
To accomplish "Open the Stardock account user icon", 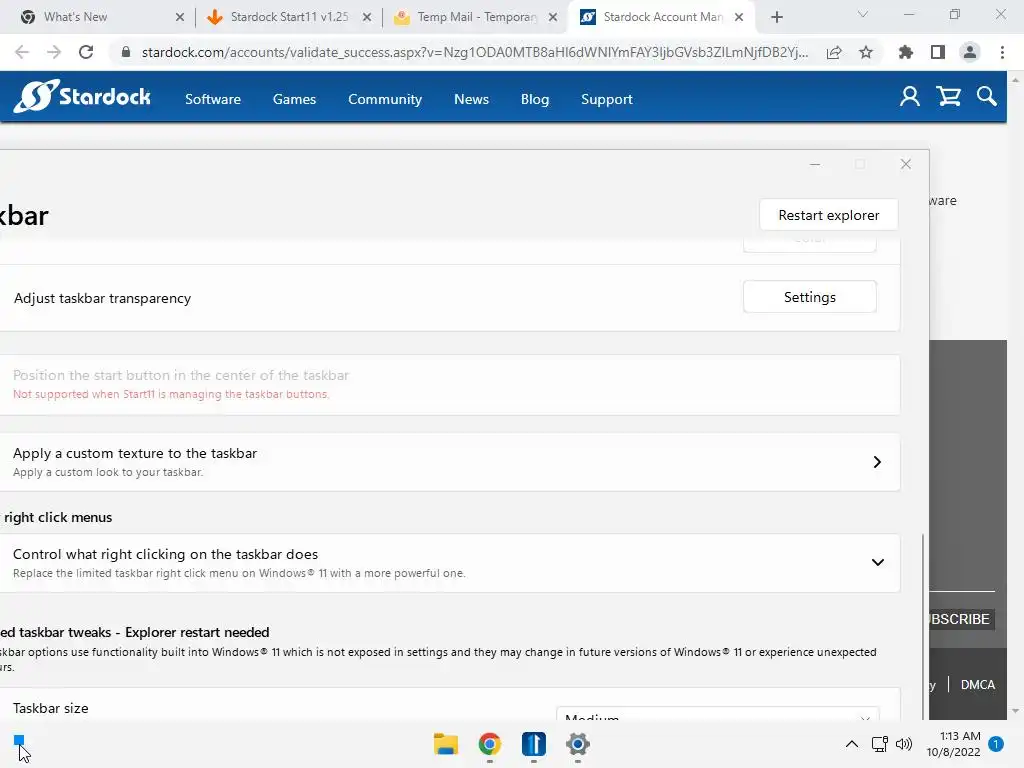I will tap(910, 97).
